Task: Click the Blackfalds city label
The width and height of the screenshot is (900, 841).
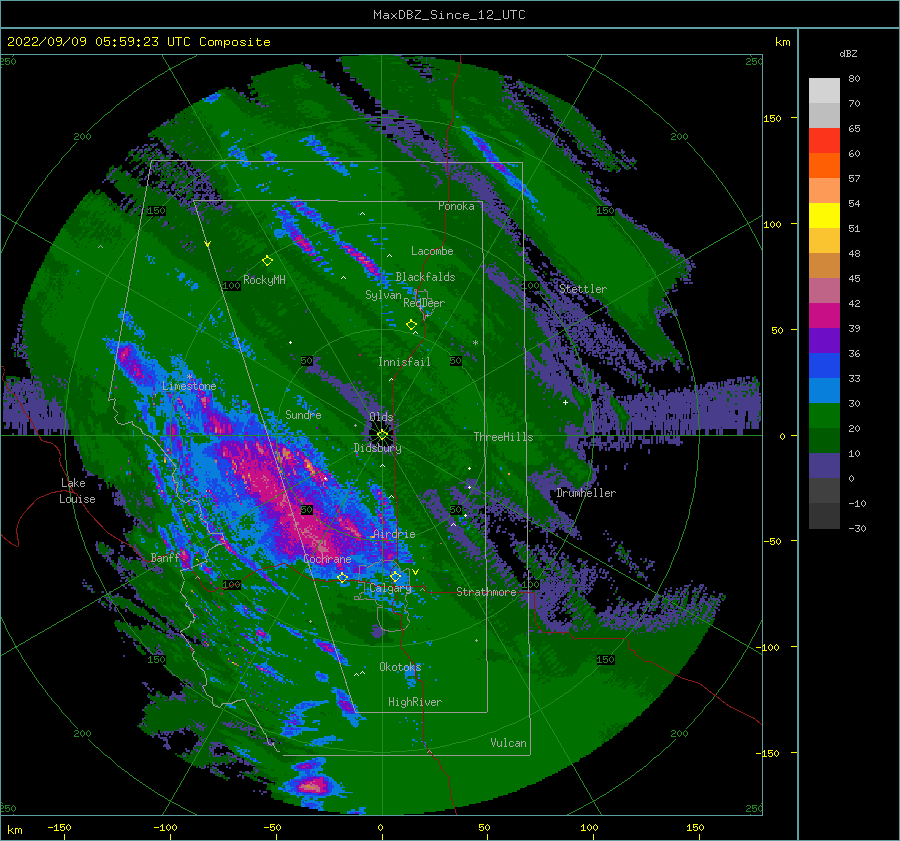Action: click(x=425, y=277)
